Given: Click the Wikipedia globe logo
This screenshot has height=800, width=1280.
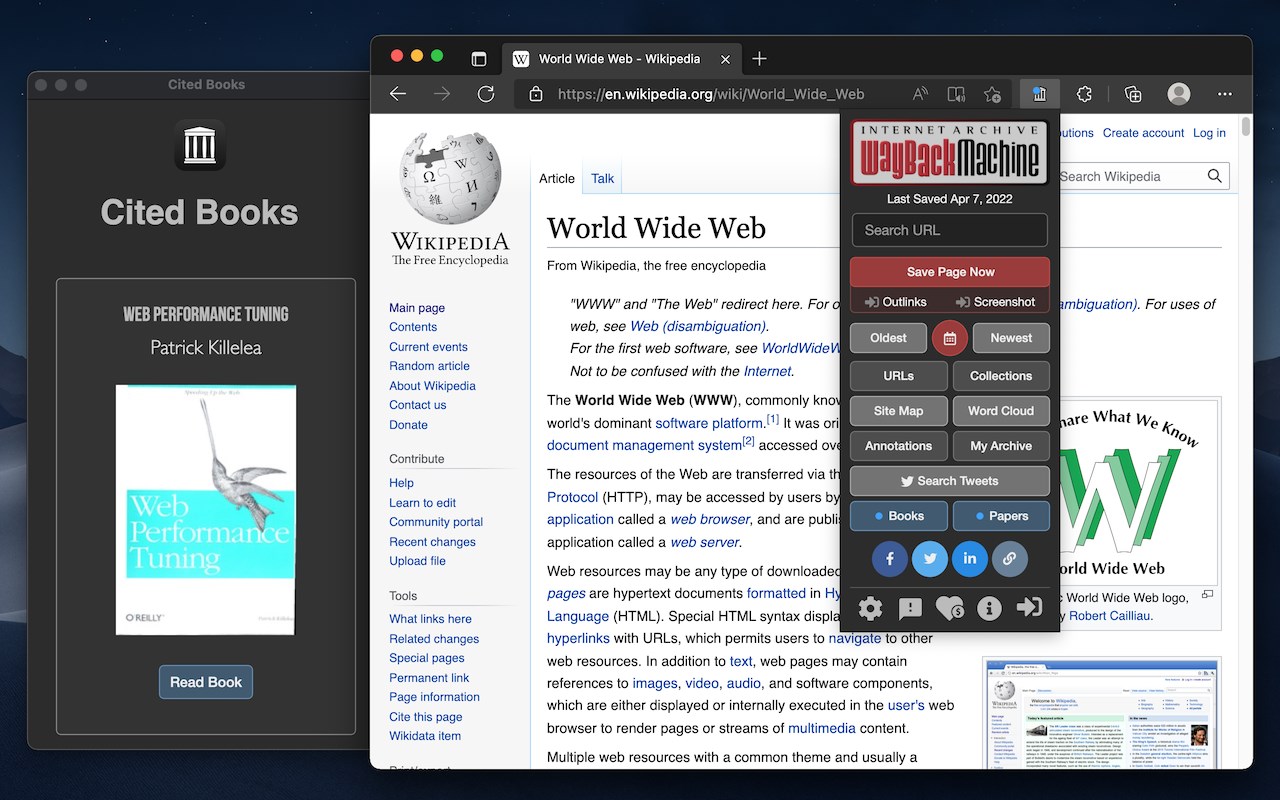Looking at the screenshot, I should coord(450,180).
